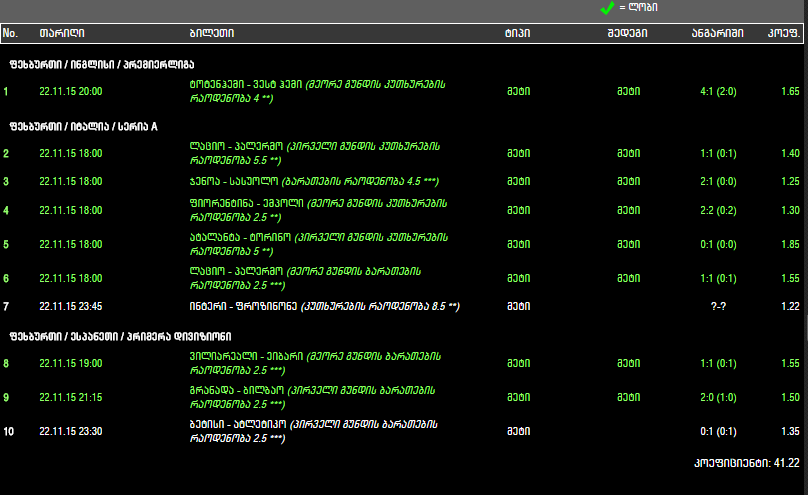The width and height of the screenshot is (808, 495).
Task: Click the ბილეთი column header
Action: 211,33
